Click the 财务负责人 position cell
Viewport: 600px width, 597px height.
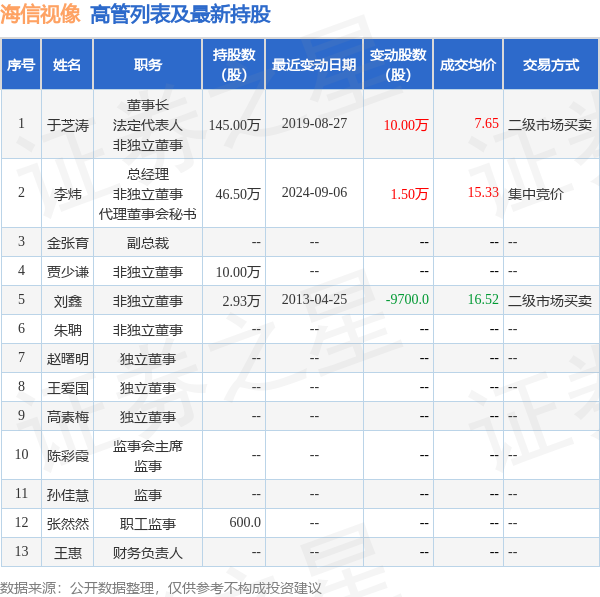point(148,553)
